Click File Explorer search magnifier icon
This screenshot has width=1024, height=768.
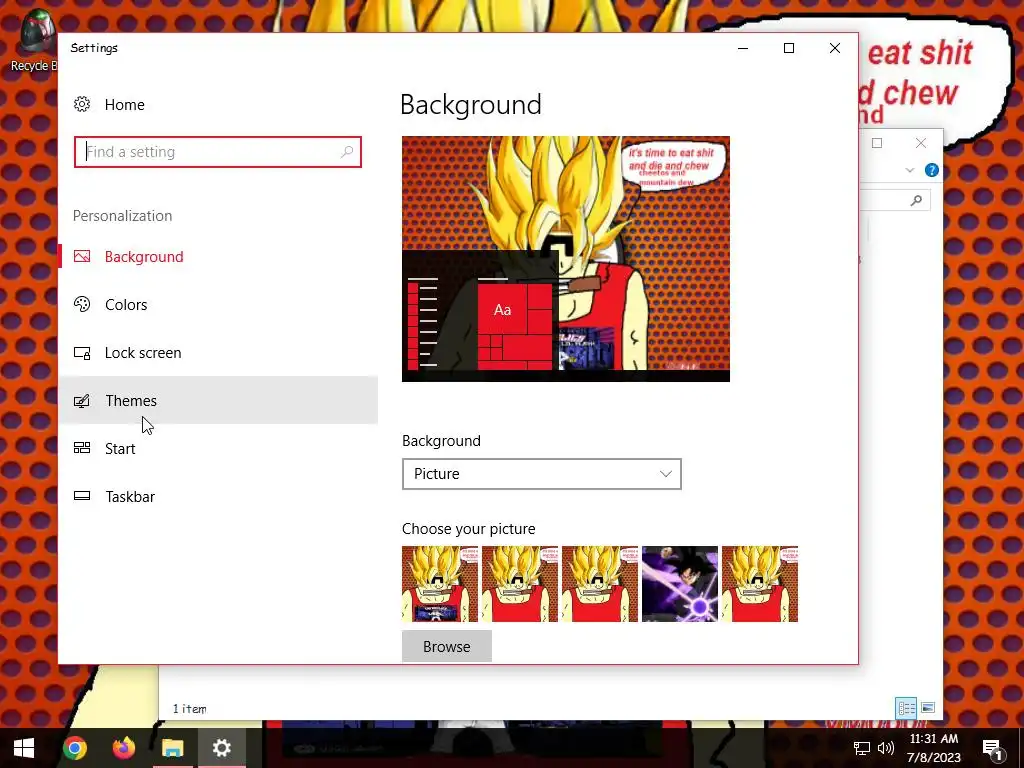[916, 200]
